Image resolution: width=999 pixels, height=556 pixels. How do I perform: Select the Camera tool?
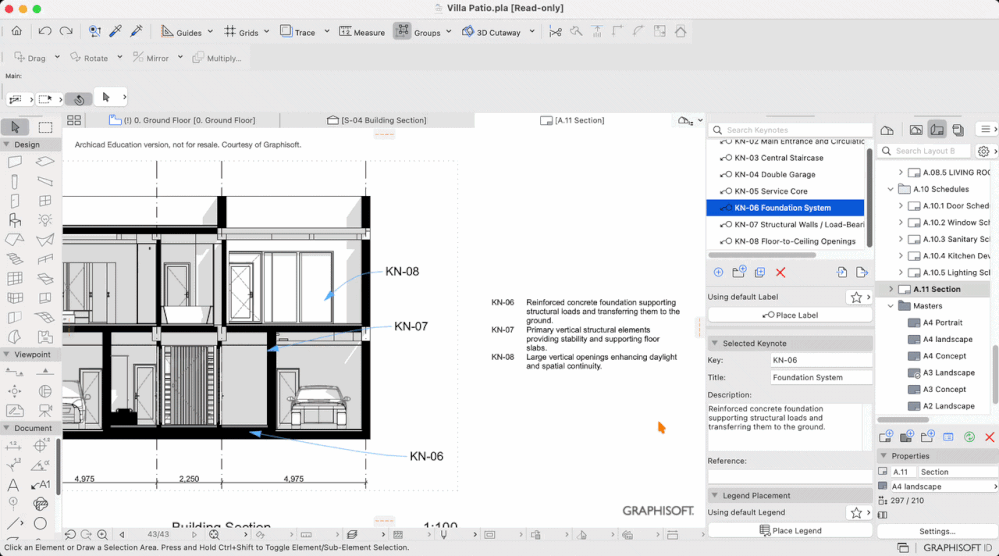(45, 411)
